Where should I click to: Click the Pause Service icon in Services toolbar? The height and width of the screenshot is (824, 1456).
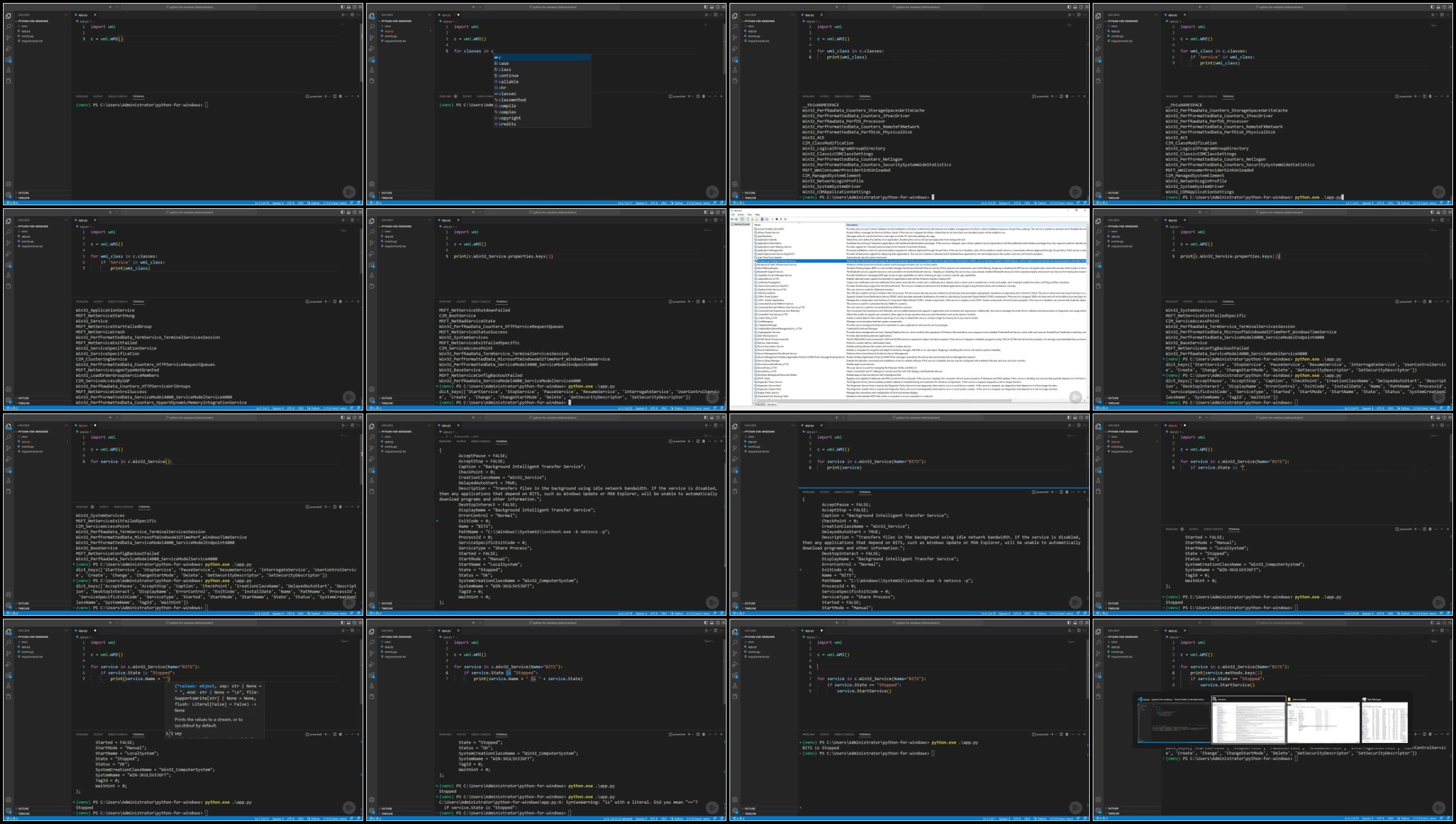click(x=781, y=219)
